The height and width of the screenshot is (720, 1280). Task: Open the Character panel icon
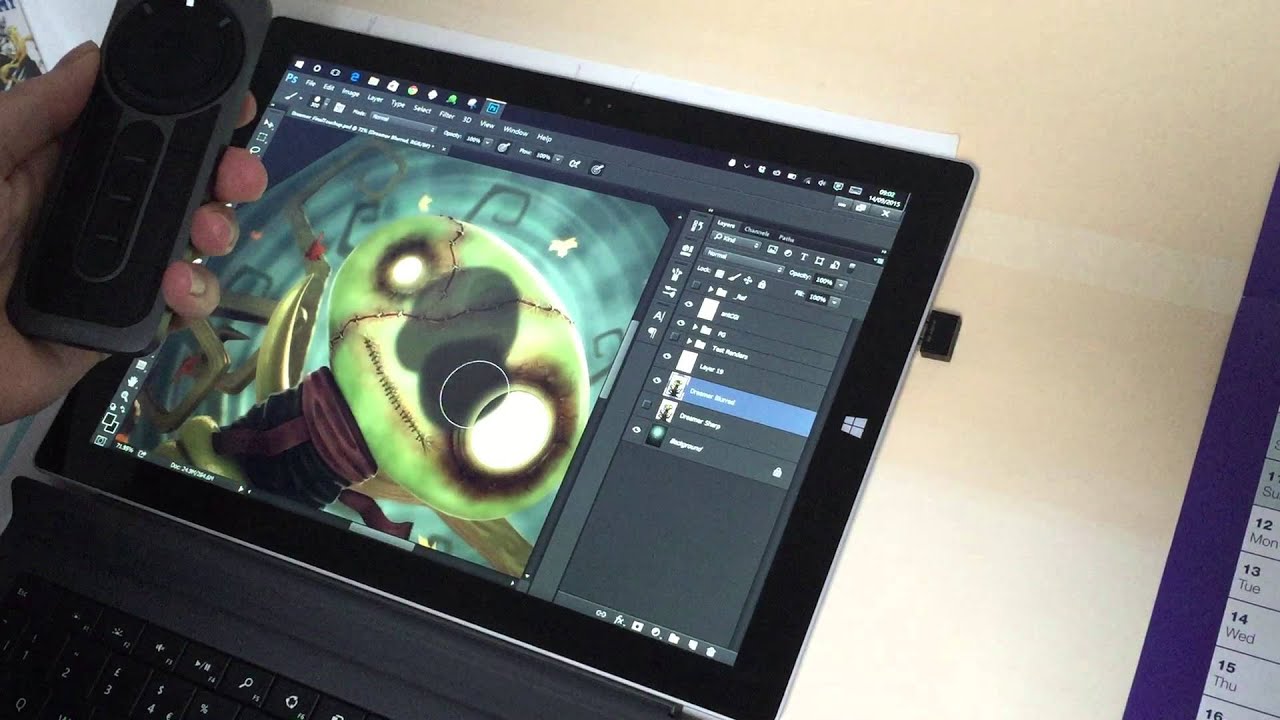tap(658, 316)
